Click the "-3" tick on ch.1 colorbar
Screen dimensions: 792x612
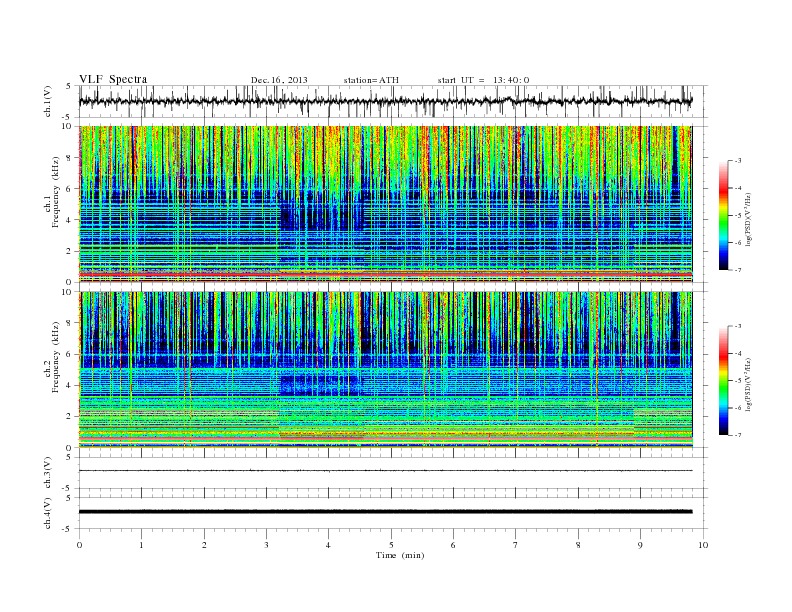[x=738, y=161]
